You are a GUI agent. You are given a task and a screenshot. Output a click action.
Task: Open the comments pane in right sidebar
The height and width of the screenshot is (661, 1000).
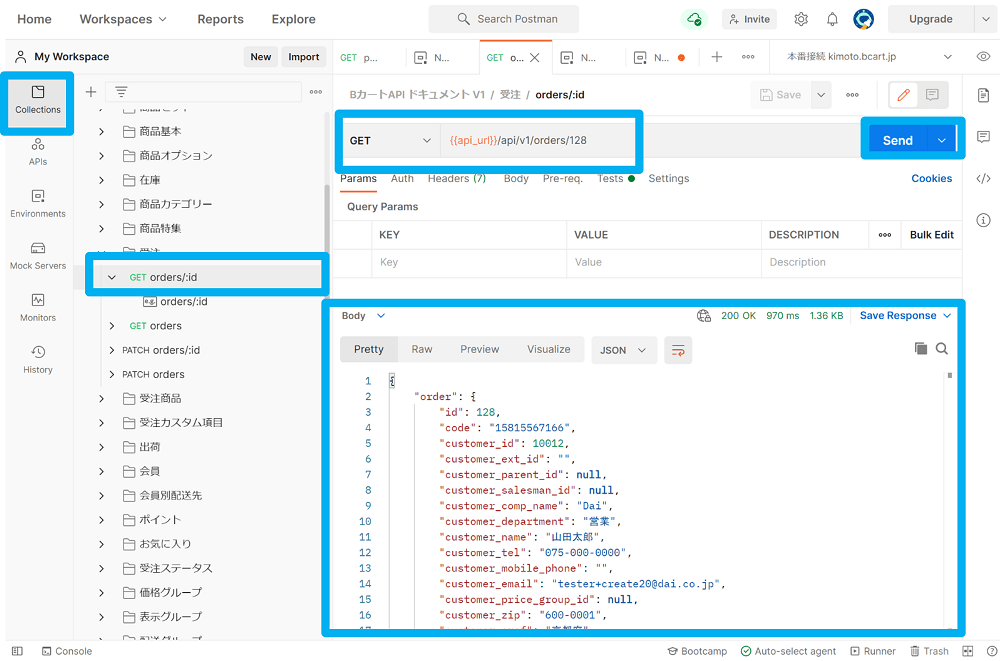coord(983,137)
